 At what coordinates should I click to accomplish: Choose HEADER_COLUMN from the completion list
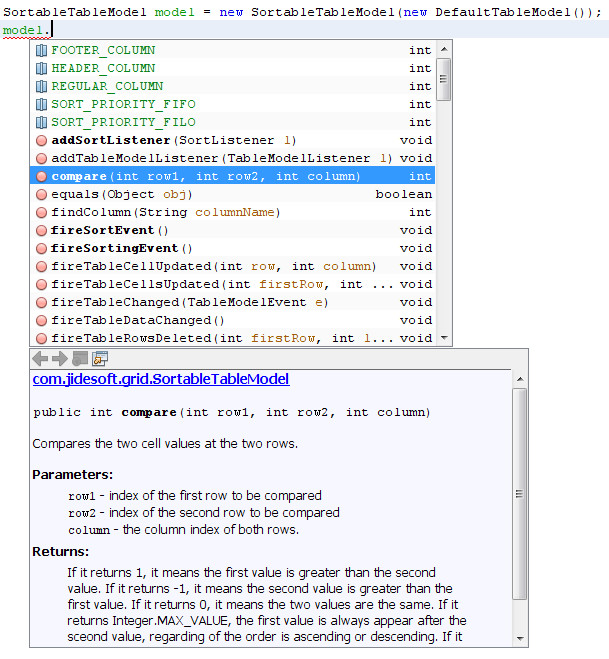pyautogui.click(x=103, y=68)
